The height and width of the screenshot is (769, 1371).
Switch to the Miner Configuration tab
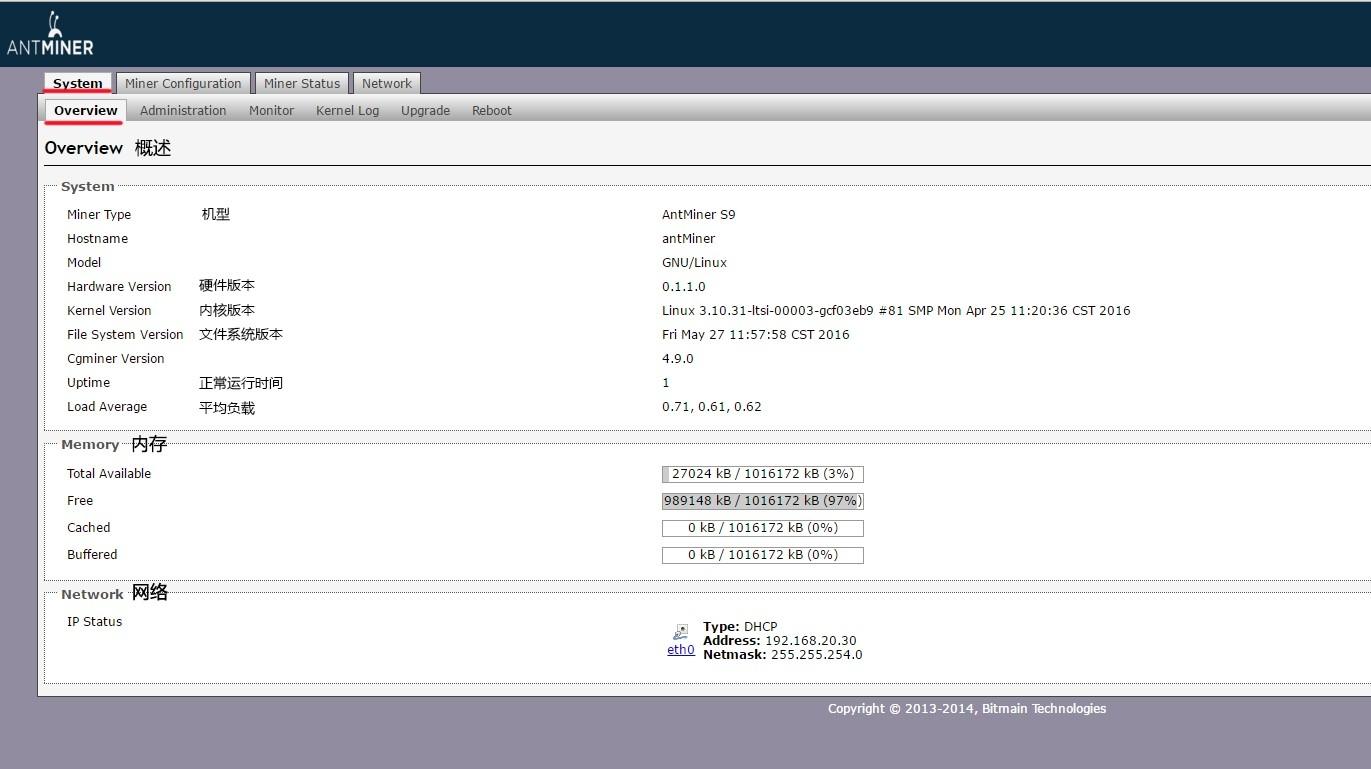183,83
